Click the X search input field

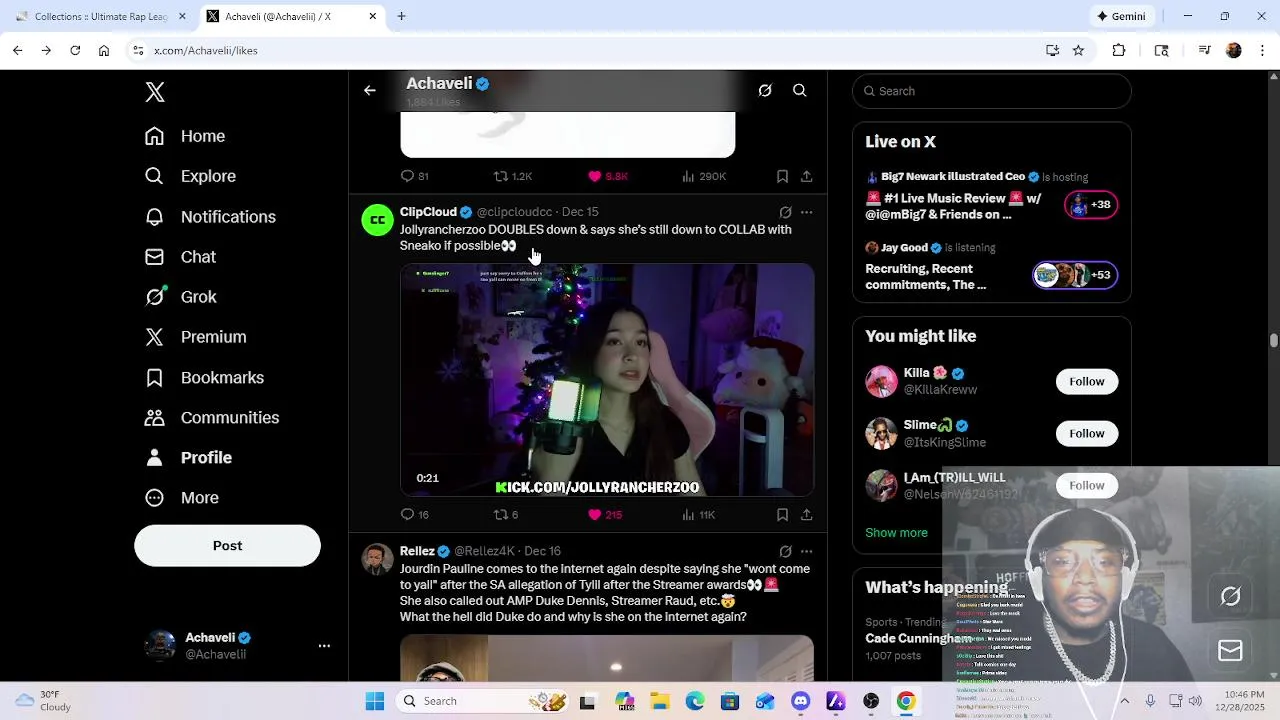[992, 91]
